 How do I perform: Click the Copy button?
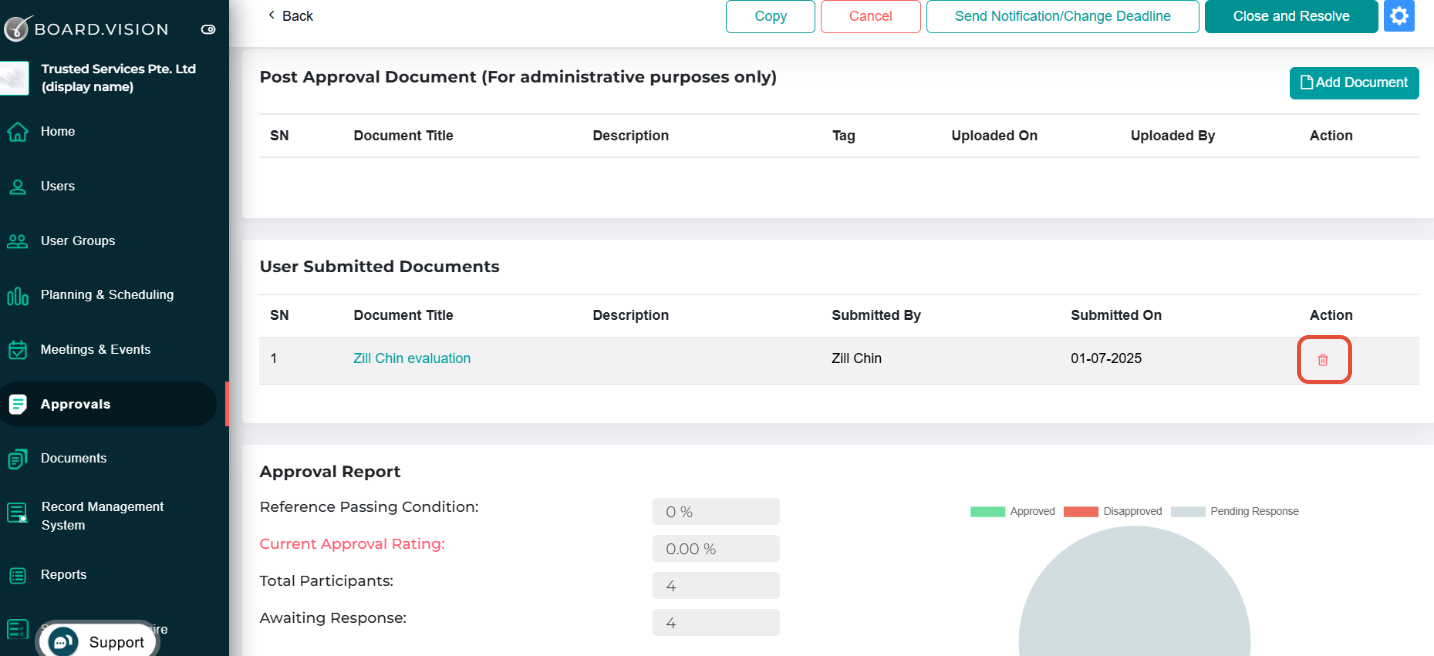pos(770,16)
